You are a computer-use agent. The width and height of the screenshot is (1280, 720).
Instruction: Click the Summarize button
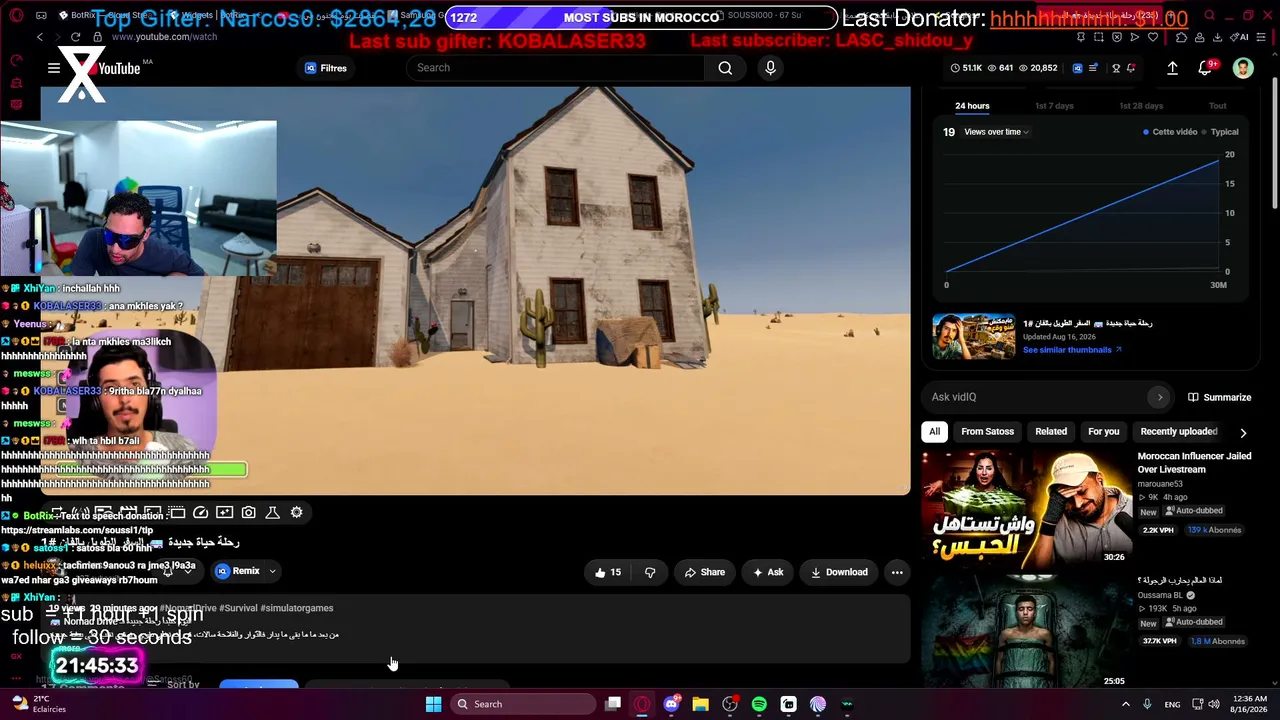coord(1219,397)
